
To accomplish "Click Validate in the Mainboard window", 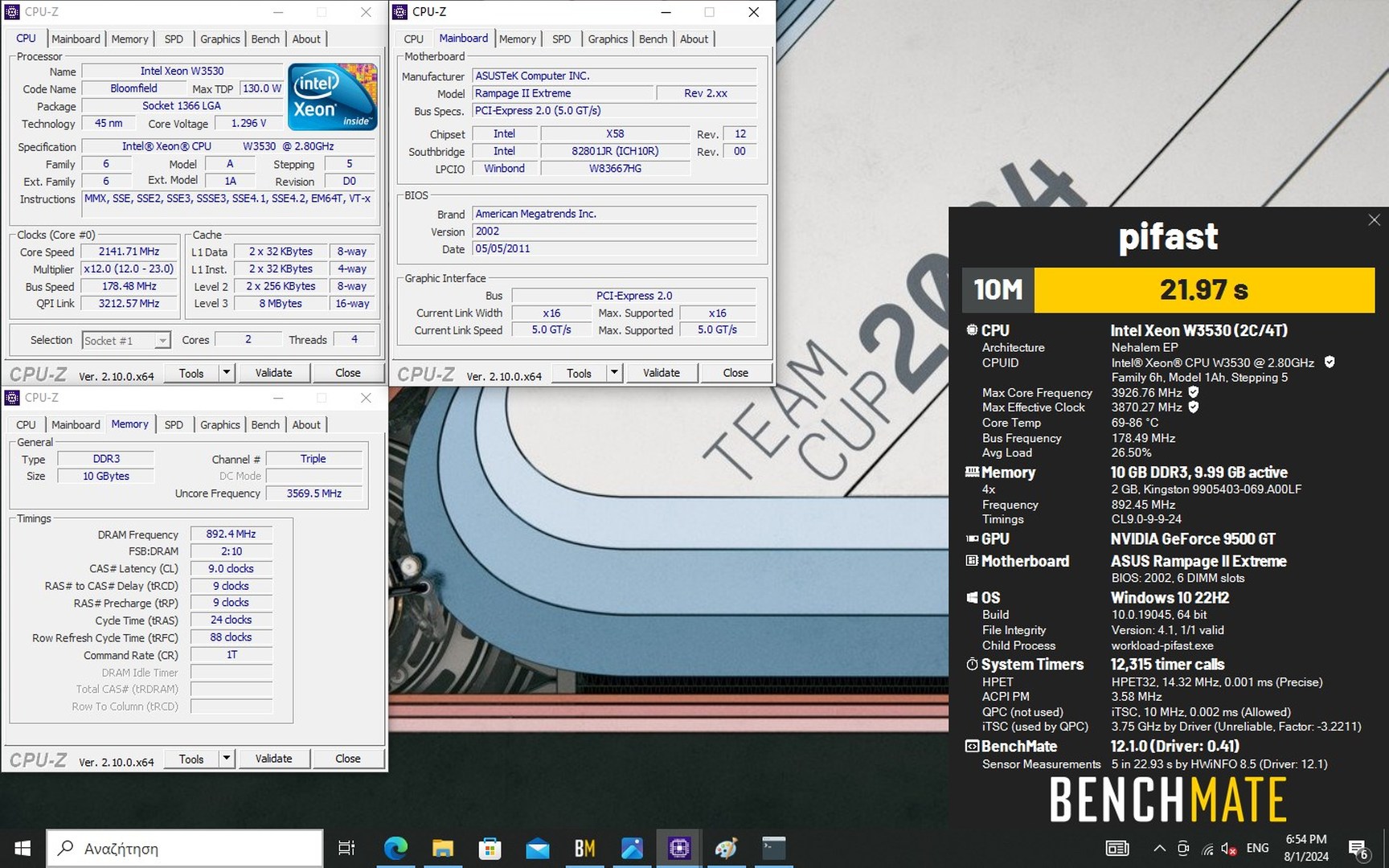I will (x=661, y=372).
